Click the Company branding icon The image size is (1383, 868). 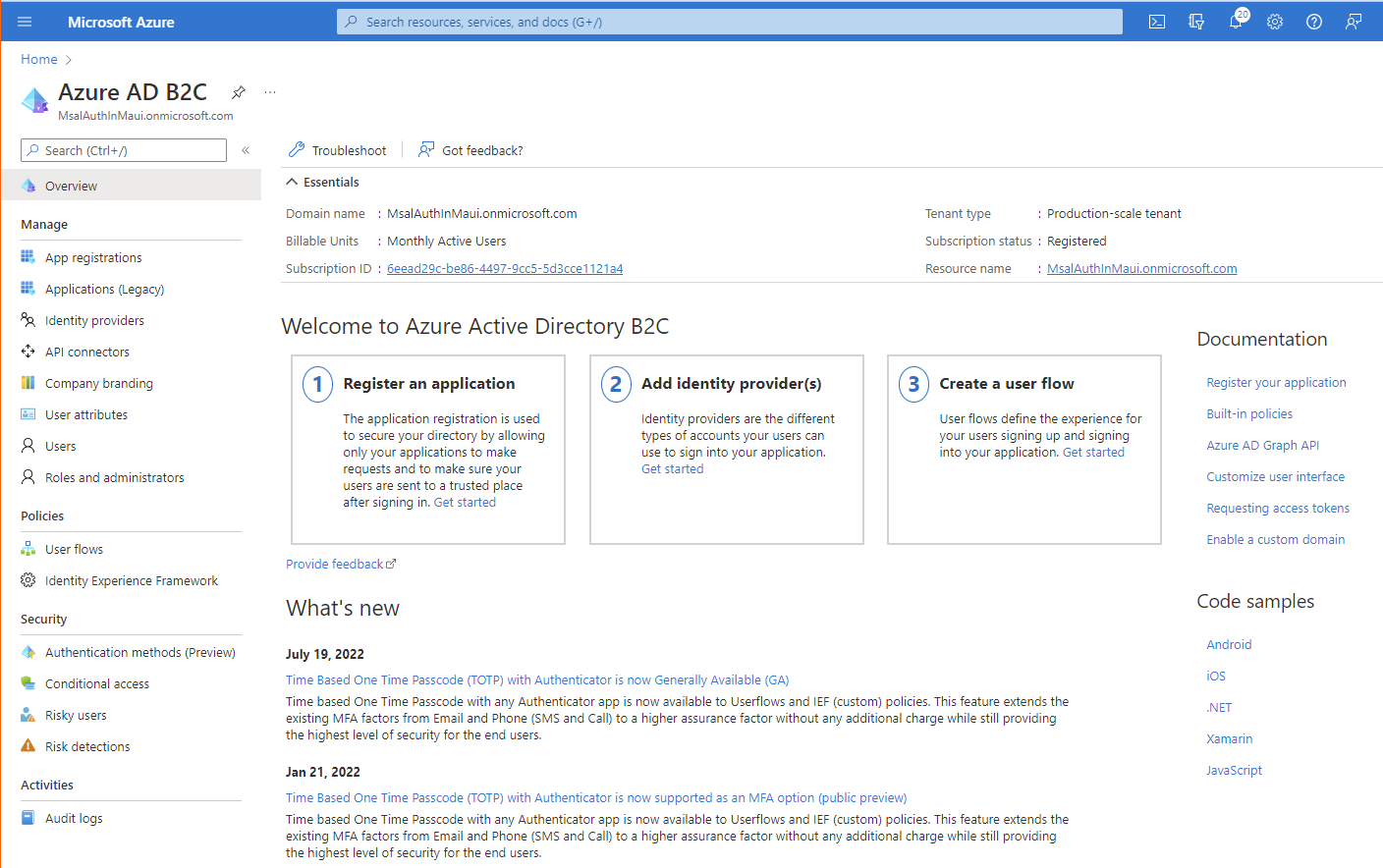point(28,383)
